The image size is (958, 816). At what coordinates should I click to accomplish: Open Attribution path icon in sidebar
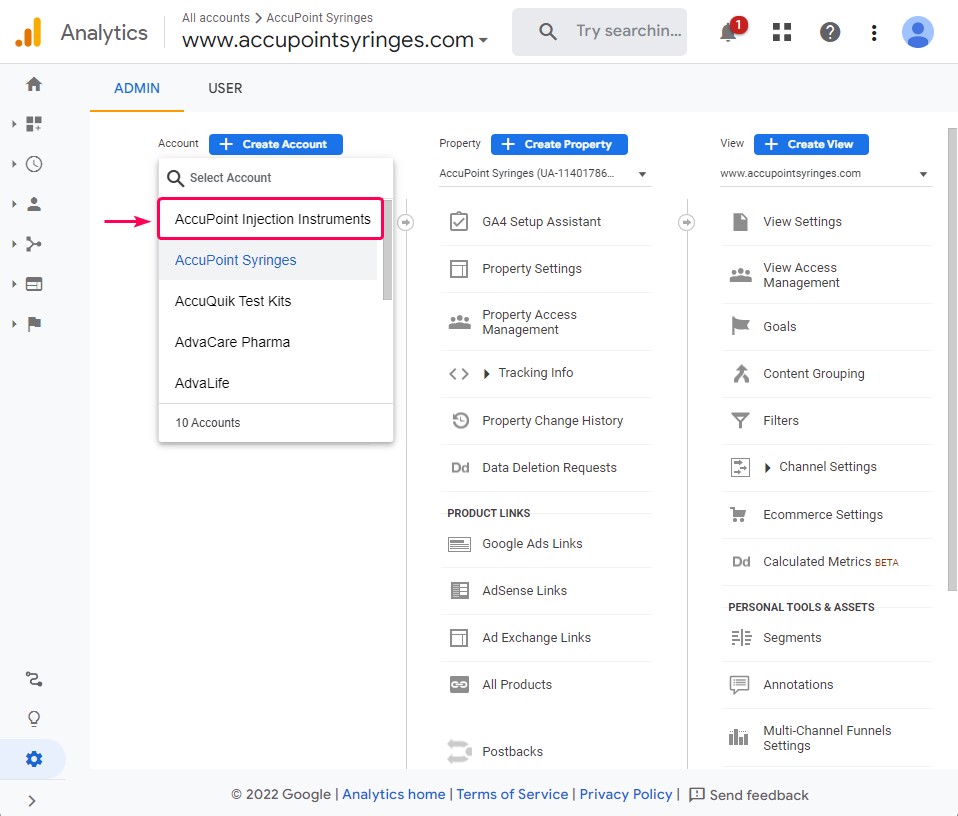pyautogui.click(x=34, y=679)
